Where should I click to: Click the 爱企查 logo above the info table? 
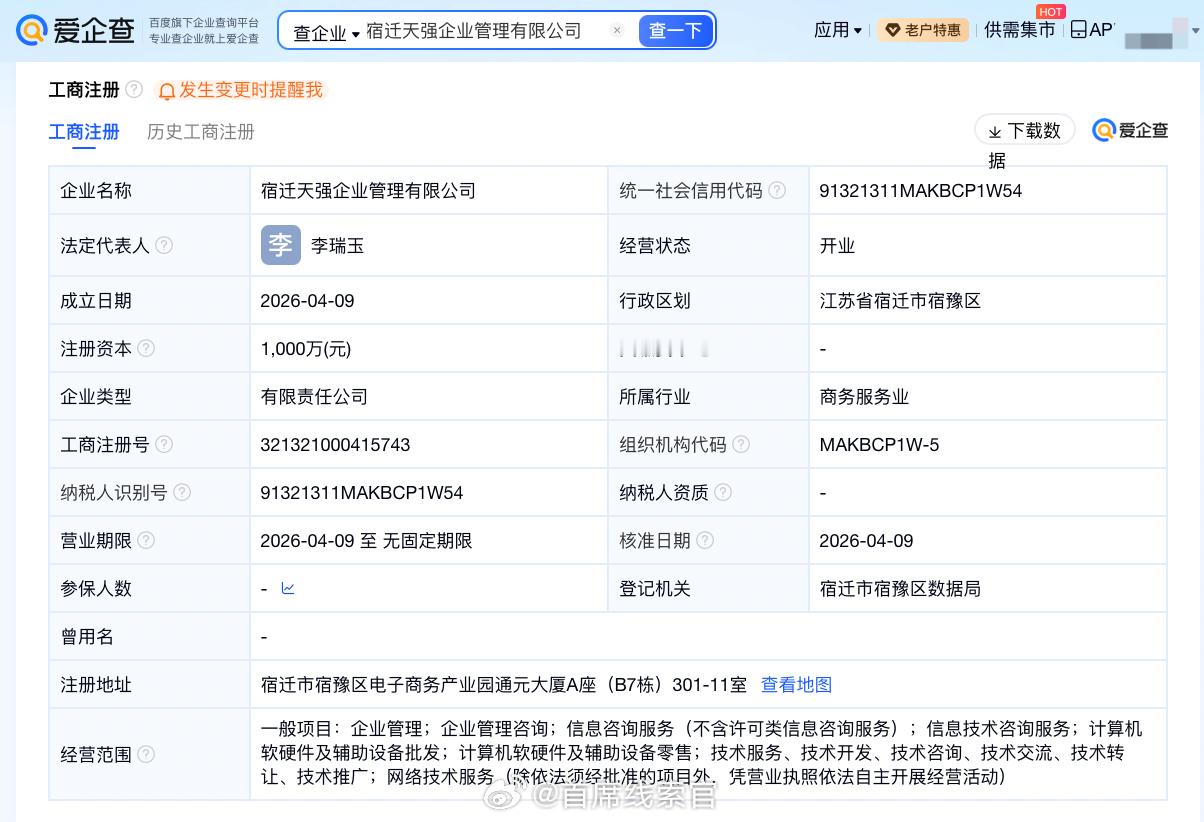(x=1130, y=130)
